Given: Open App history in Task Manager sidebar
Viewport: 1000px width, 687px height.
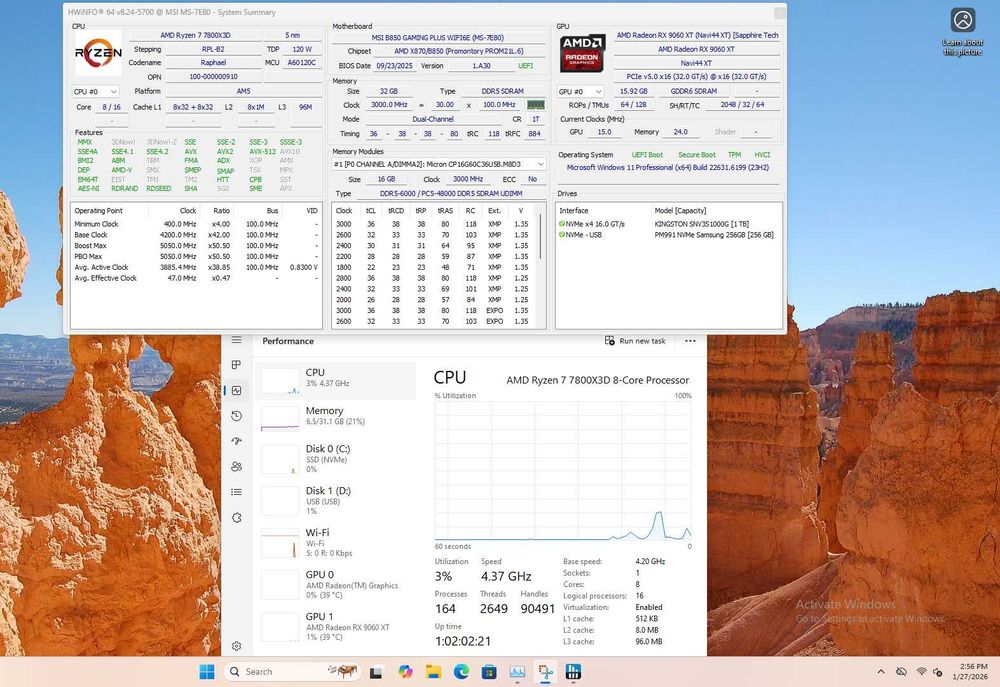Looking at the screenshot, I should coord(237,416).
